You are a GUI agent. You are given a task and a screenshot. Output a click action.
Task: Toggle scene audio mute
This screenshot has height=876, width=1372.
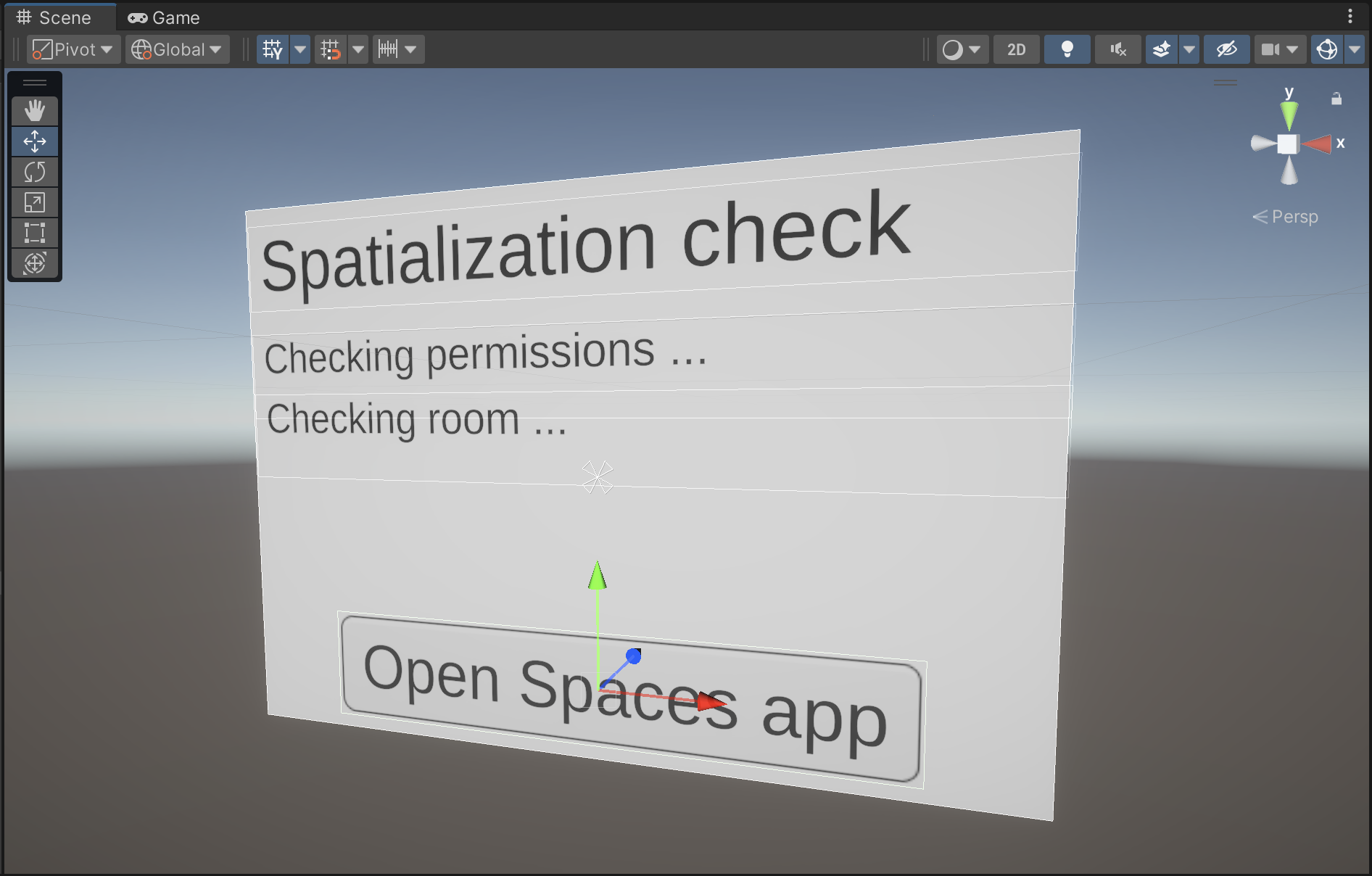point(1118,49)
